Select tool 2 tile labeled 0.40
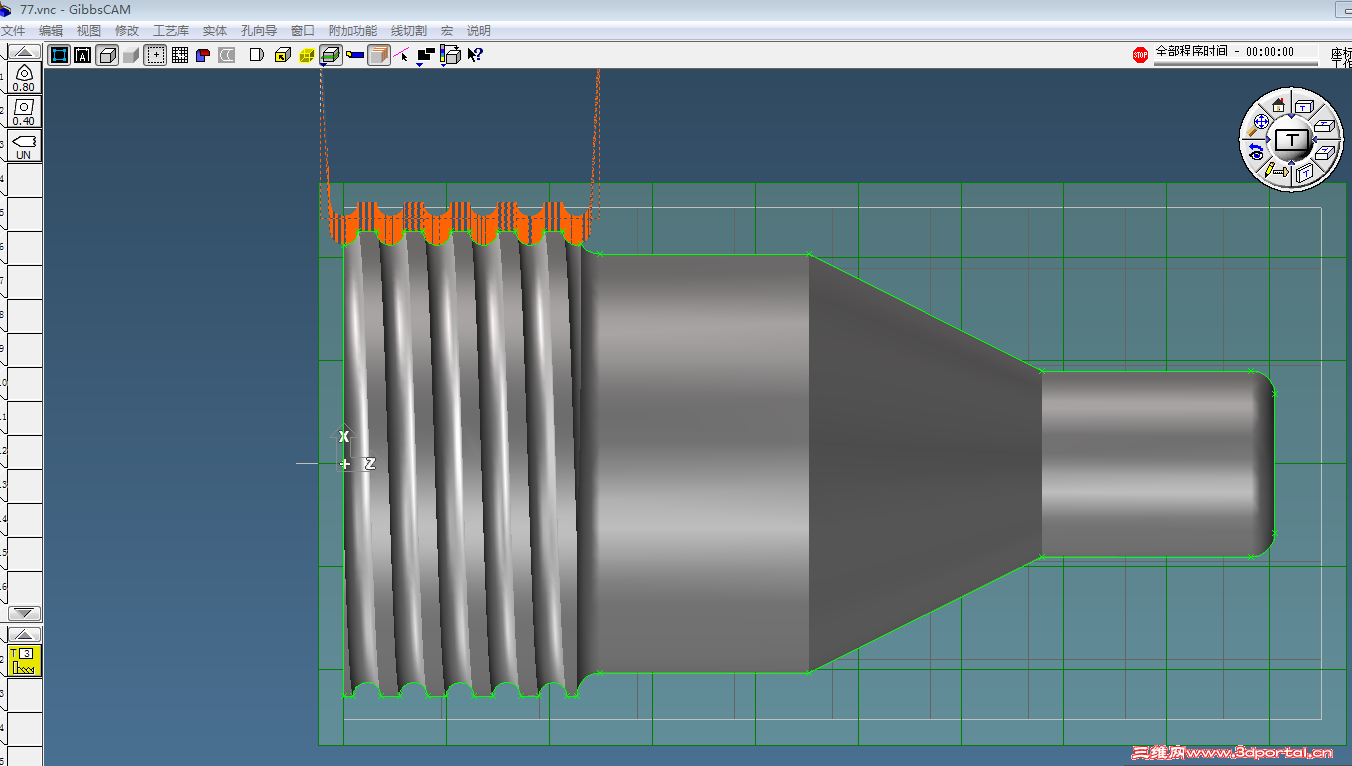Viewport: 1352px width, 766px height. [x=24, y=111]
